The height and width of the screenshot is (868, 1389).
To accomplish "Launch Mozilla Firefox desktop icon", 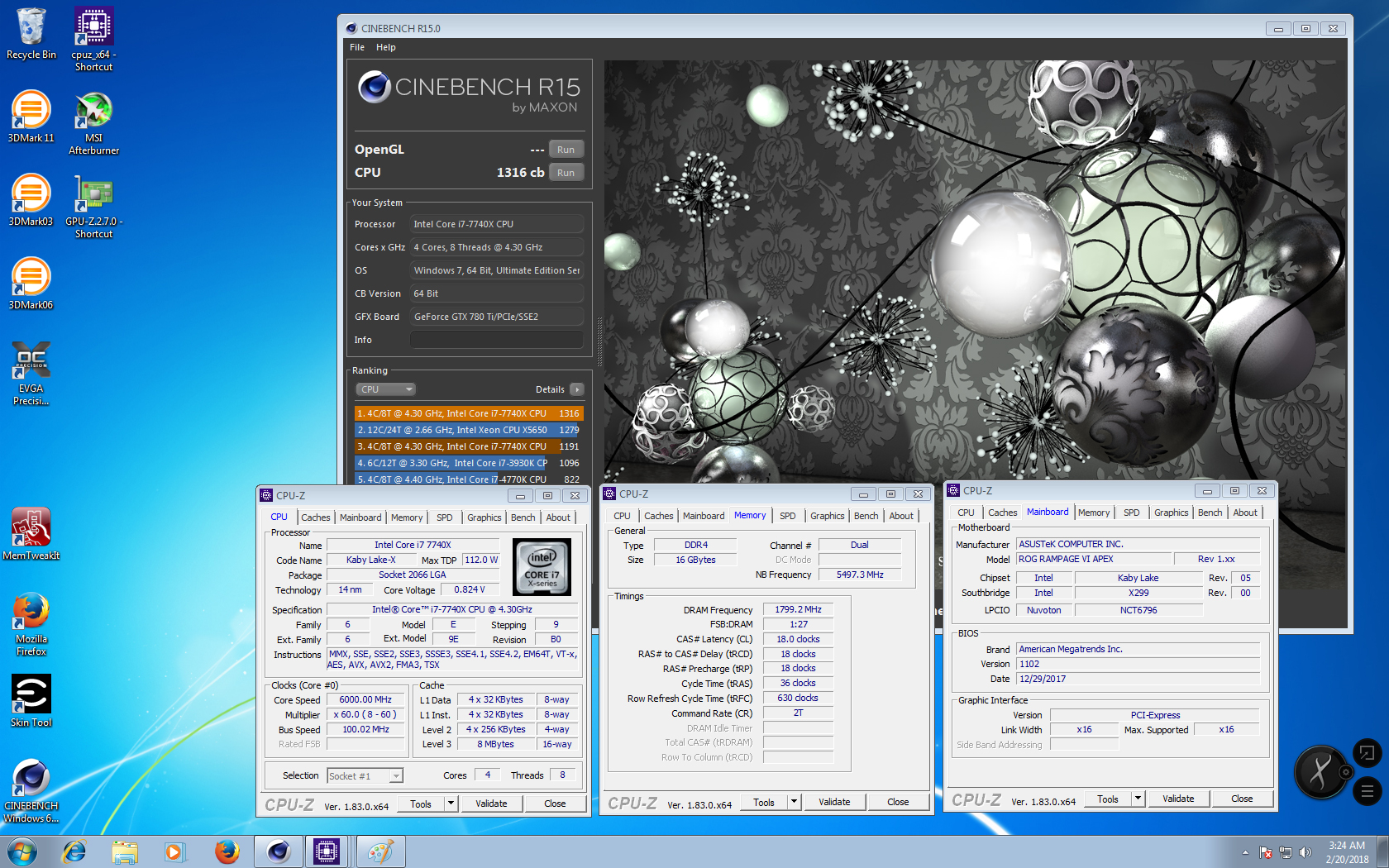I will (x=31, y=624).
